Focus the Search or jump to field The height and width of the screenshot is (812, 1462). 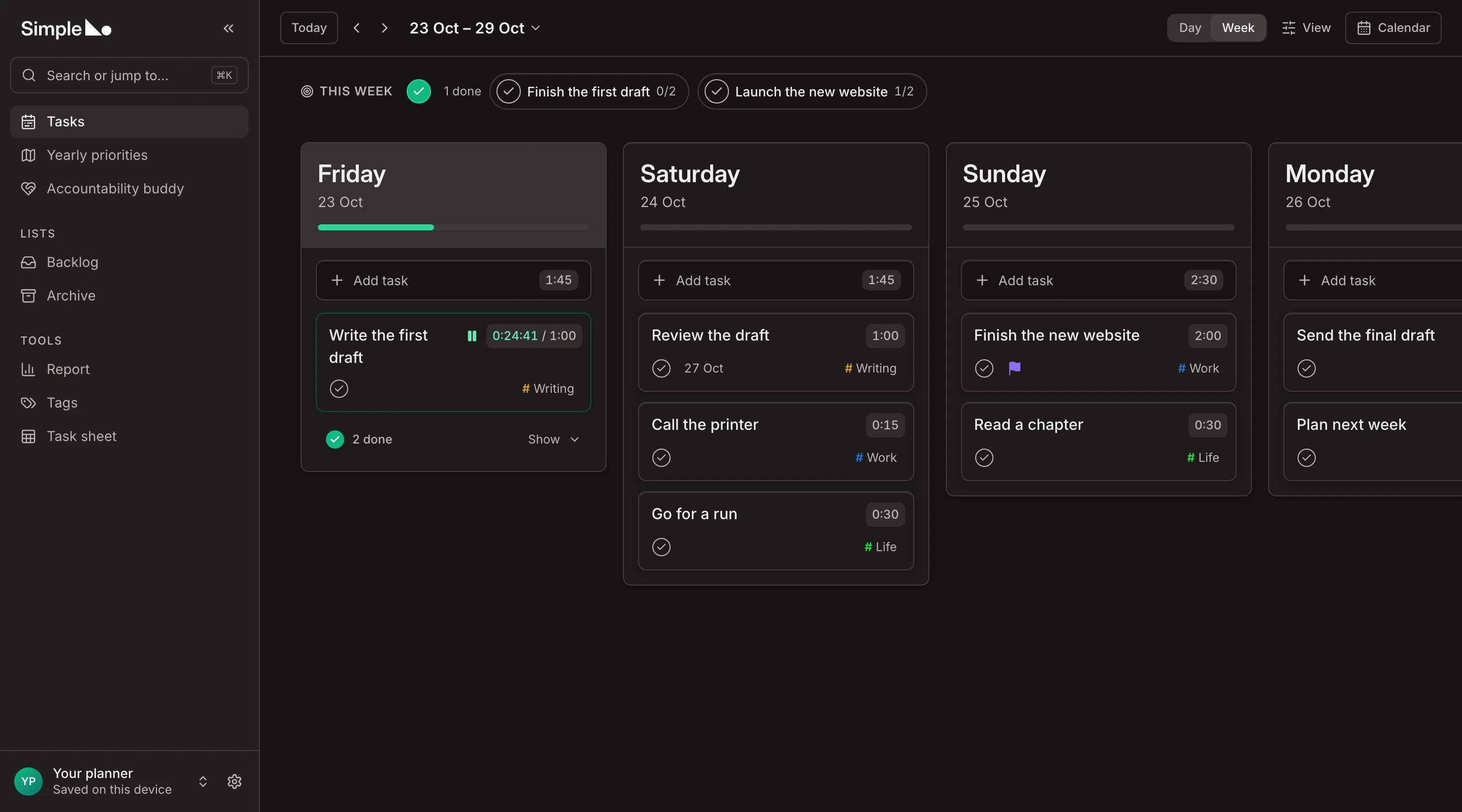pos(129,75)
